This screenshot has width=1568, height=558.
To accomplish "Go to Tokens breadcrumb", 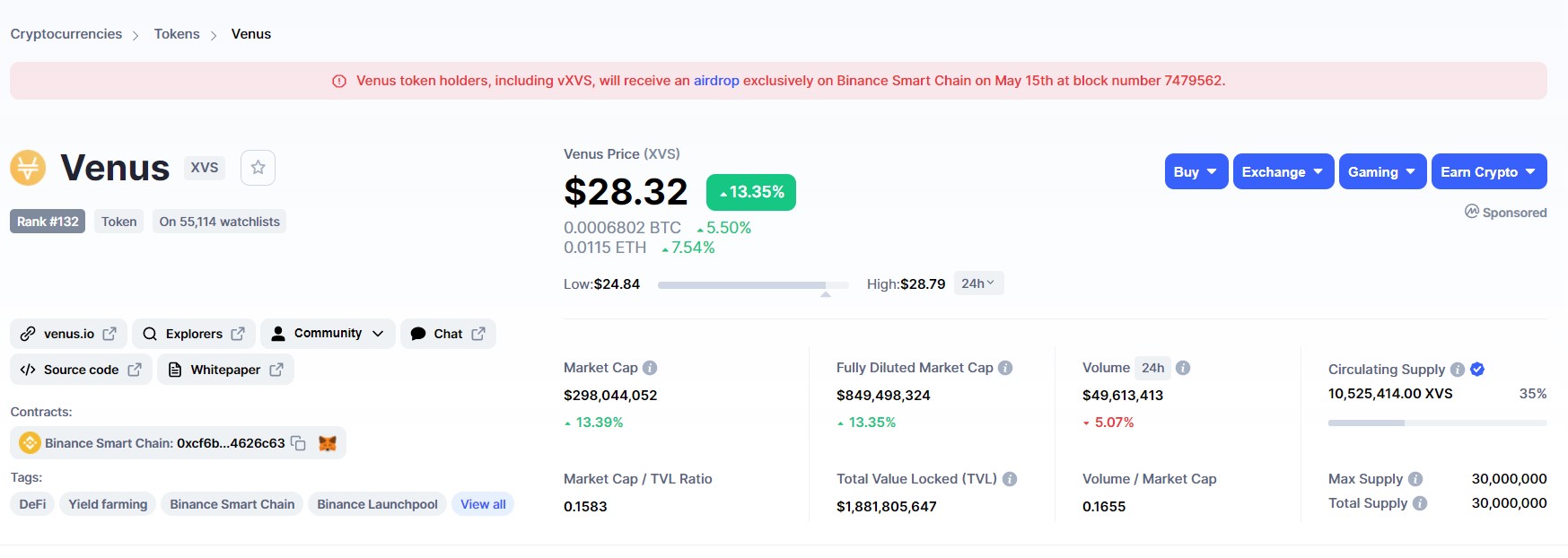I will [177, 34].
